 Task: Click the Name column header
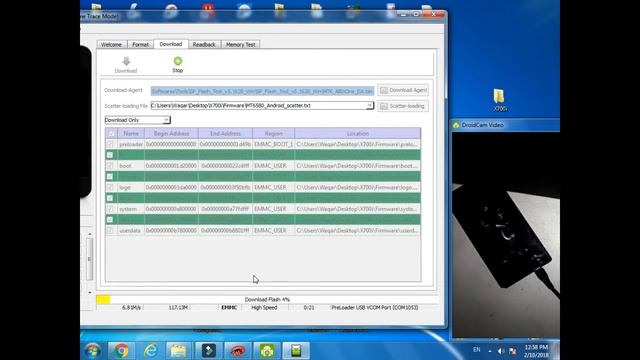pos(131,133)
